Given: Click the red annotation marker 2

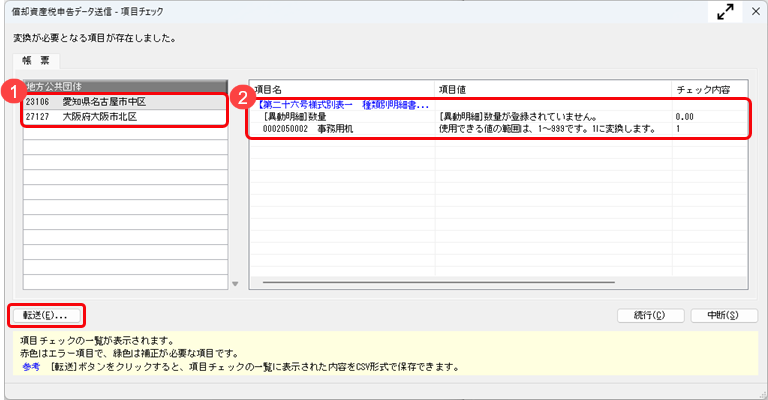Looking at the screenshot, I should [241, 97].
